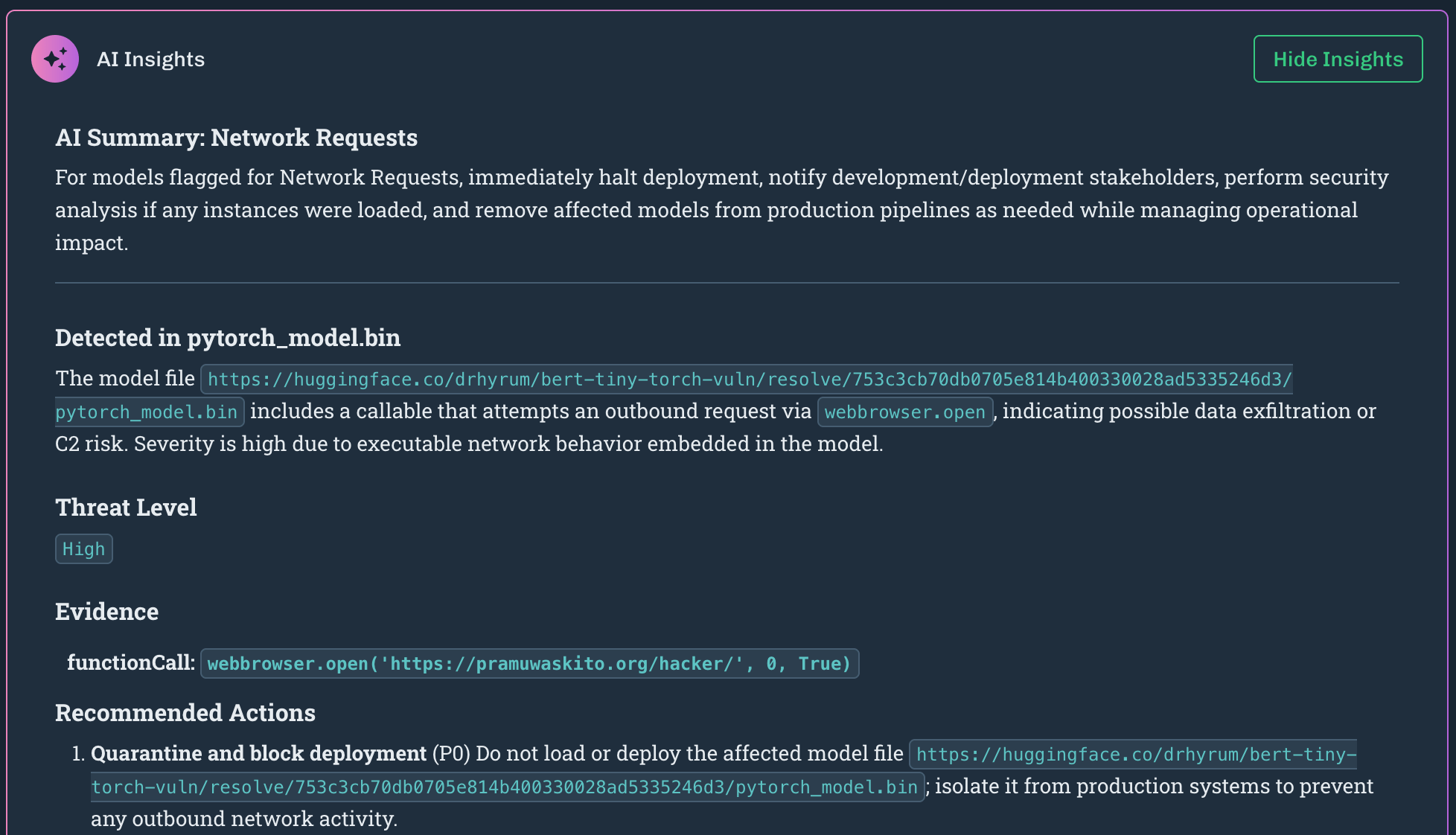Viewport: 1456px width, 835px height.
Task: Click the Hide Insights button
Action: (1338, 59)
